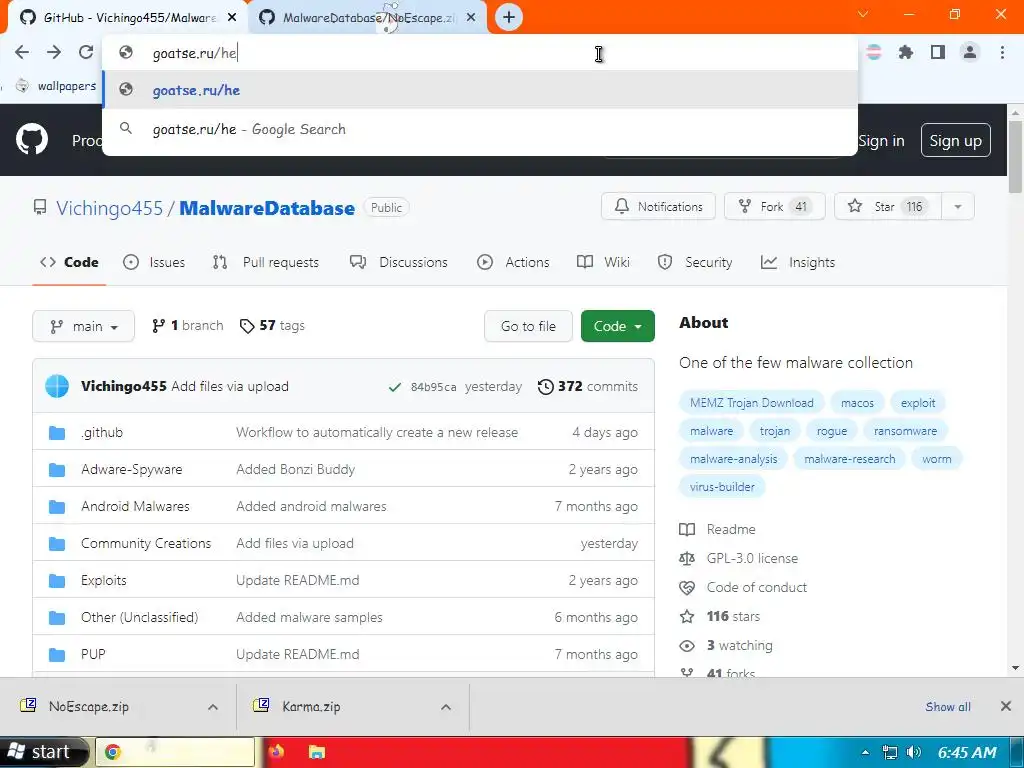Switch to the Insights tab
The height and width of the screenshot is (768, 1024).
click(x=798, y=263)
